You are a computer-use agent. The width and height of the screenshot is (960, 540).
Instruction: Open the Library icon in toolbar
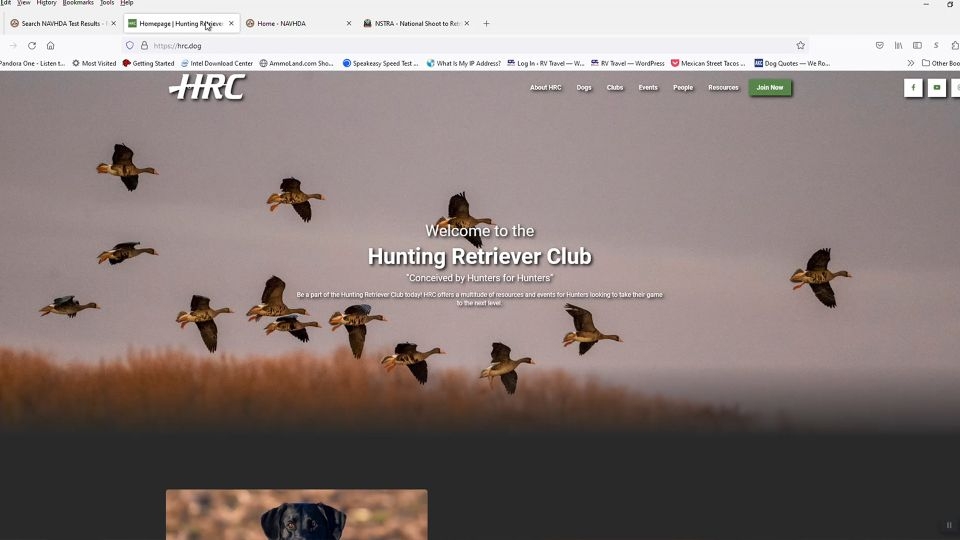(898, 45)
